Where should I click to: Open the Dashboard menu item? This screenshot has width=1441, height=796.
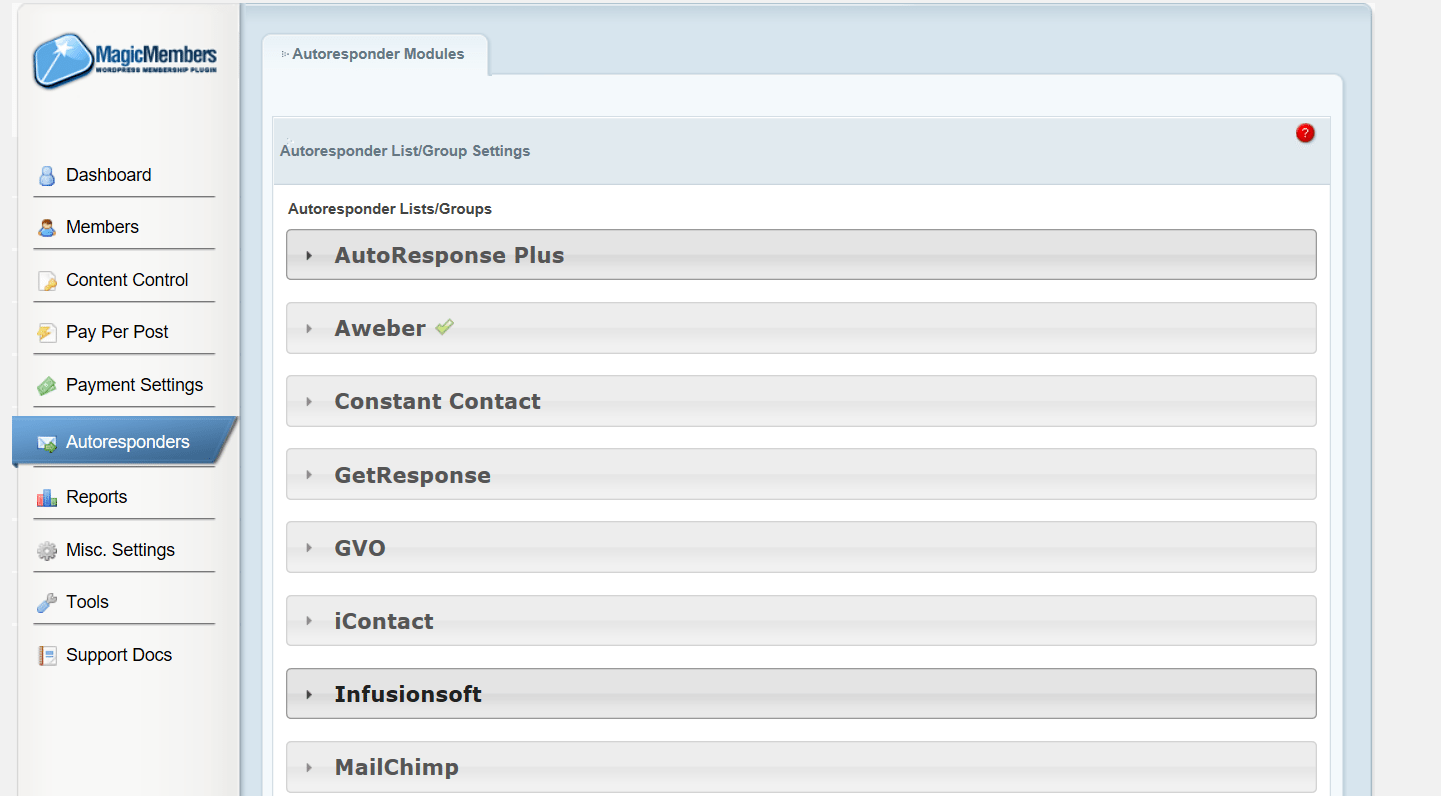(x=109, y=175)
